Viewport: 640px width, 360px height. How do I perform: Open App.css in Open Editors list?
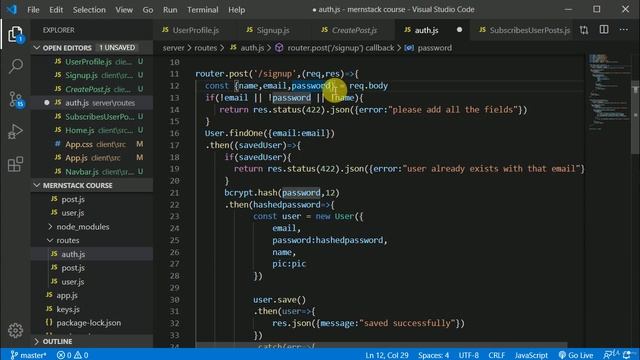92,144
